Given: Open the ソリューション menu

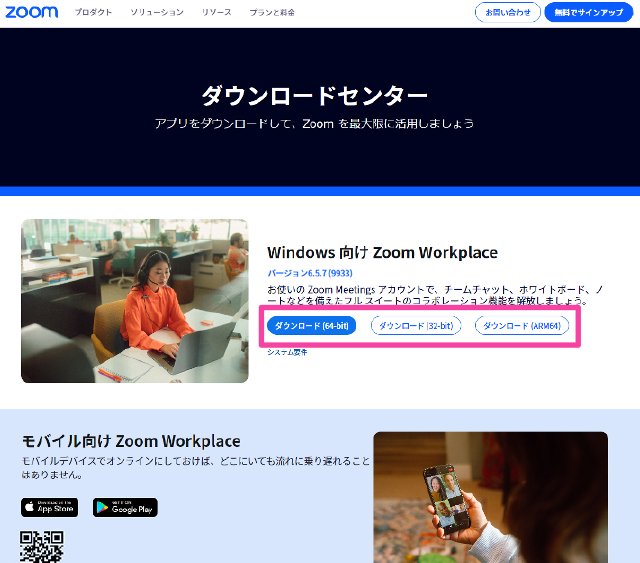Looking at the screenshot, I should (157, 13).
